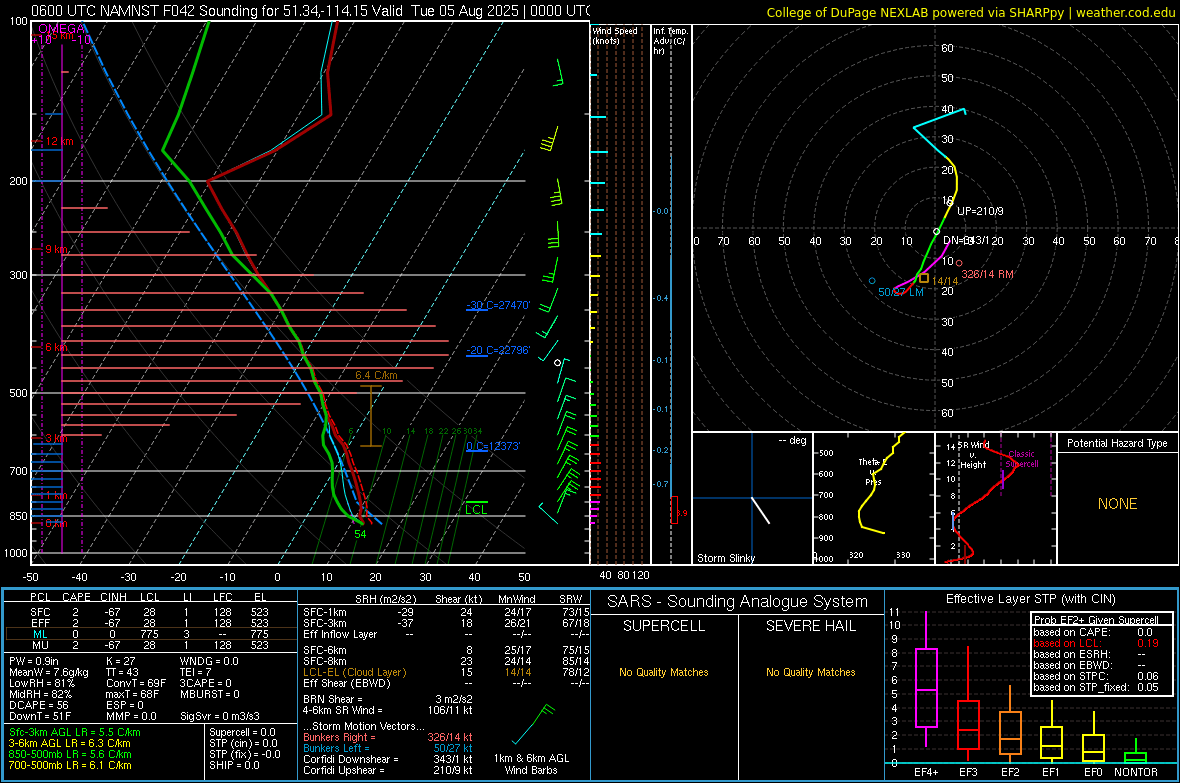Click the BRN Shear = 3 m2/s2 line
Screen dimensions: 1180x783
point(388,699)
